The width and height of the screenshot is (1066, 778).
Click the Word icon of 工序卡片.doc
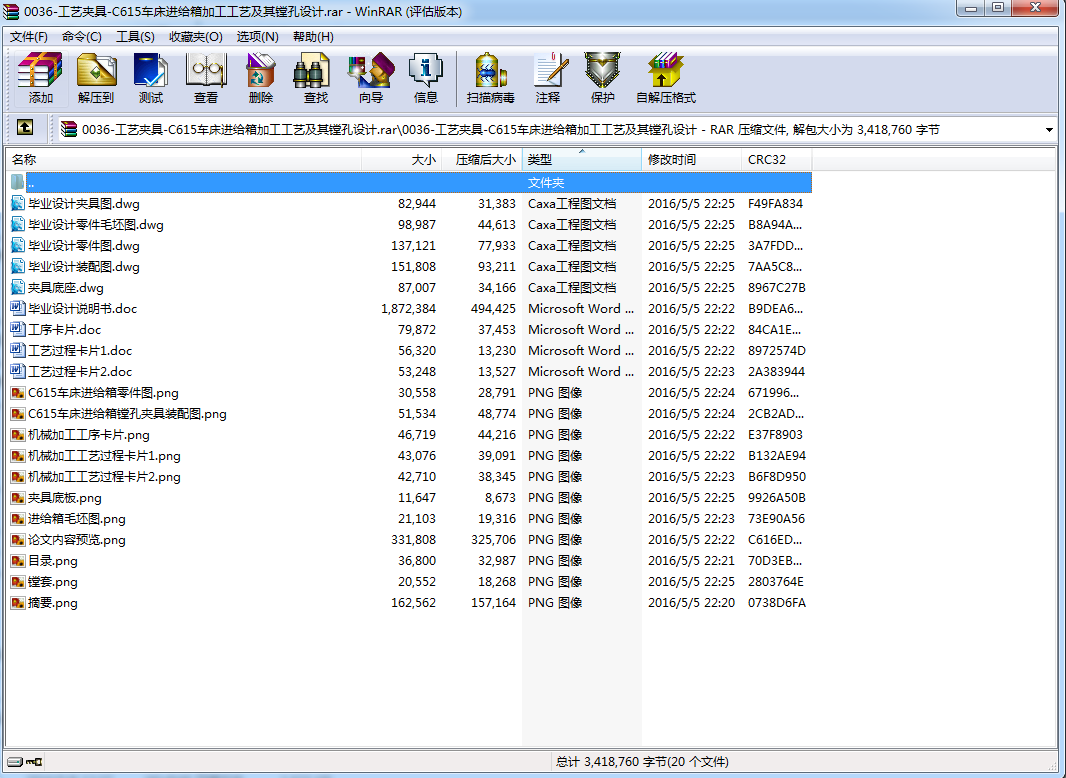coord(18,329)
